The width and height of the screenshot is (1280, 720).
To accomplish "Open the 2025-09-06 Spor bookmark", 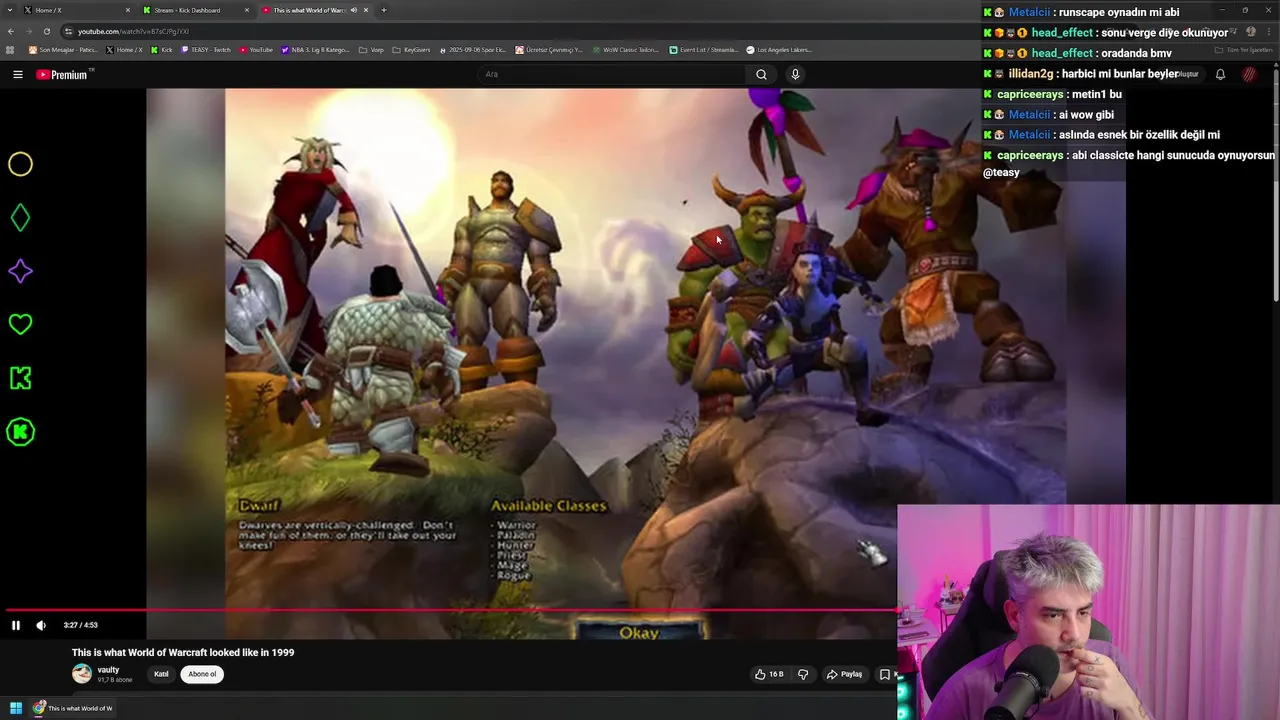I will coord(473,50).
